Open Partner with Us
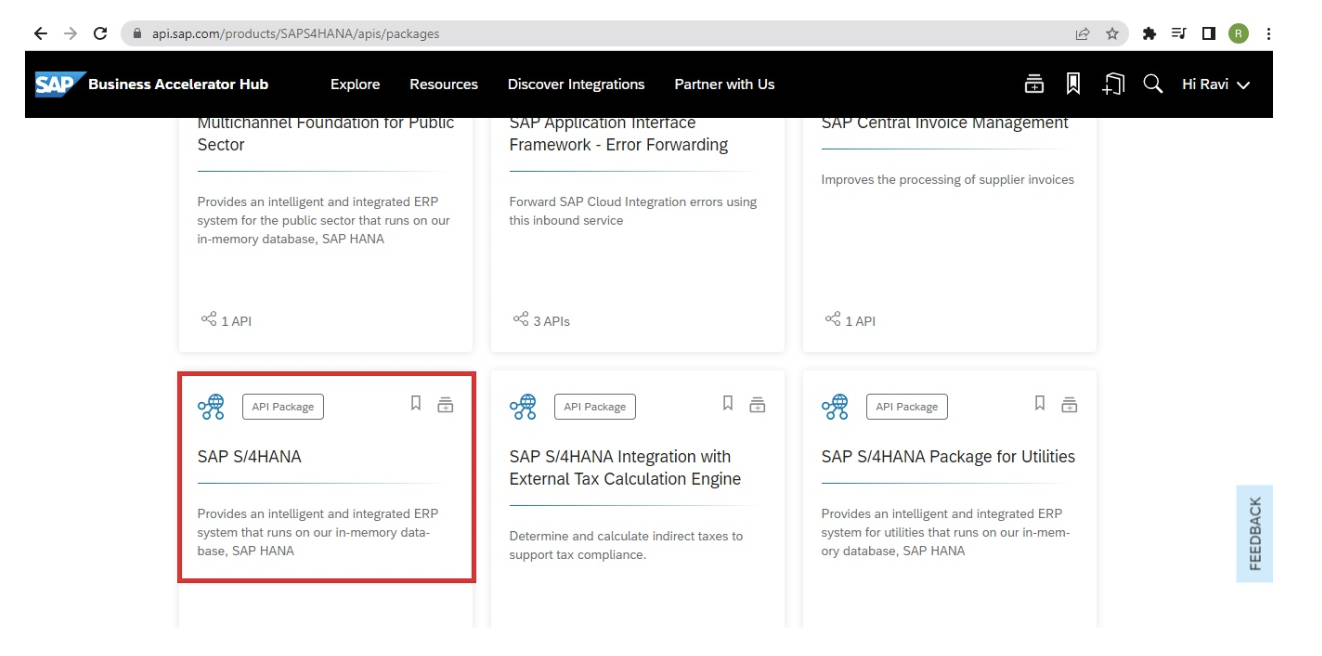 724,84
